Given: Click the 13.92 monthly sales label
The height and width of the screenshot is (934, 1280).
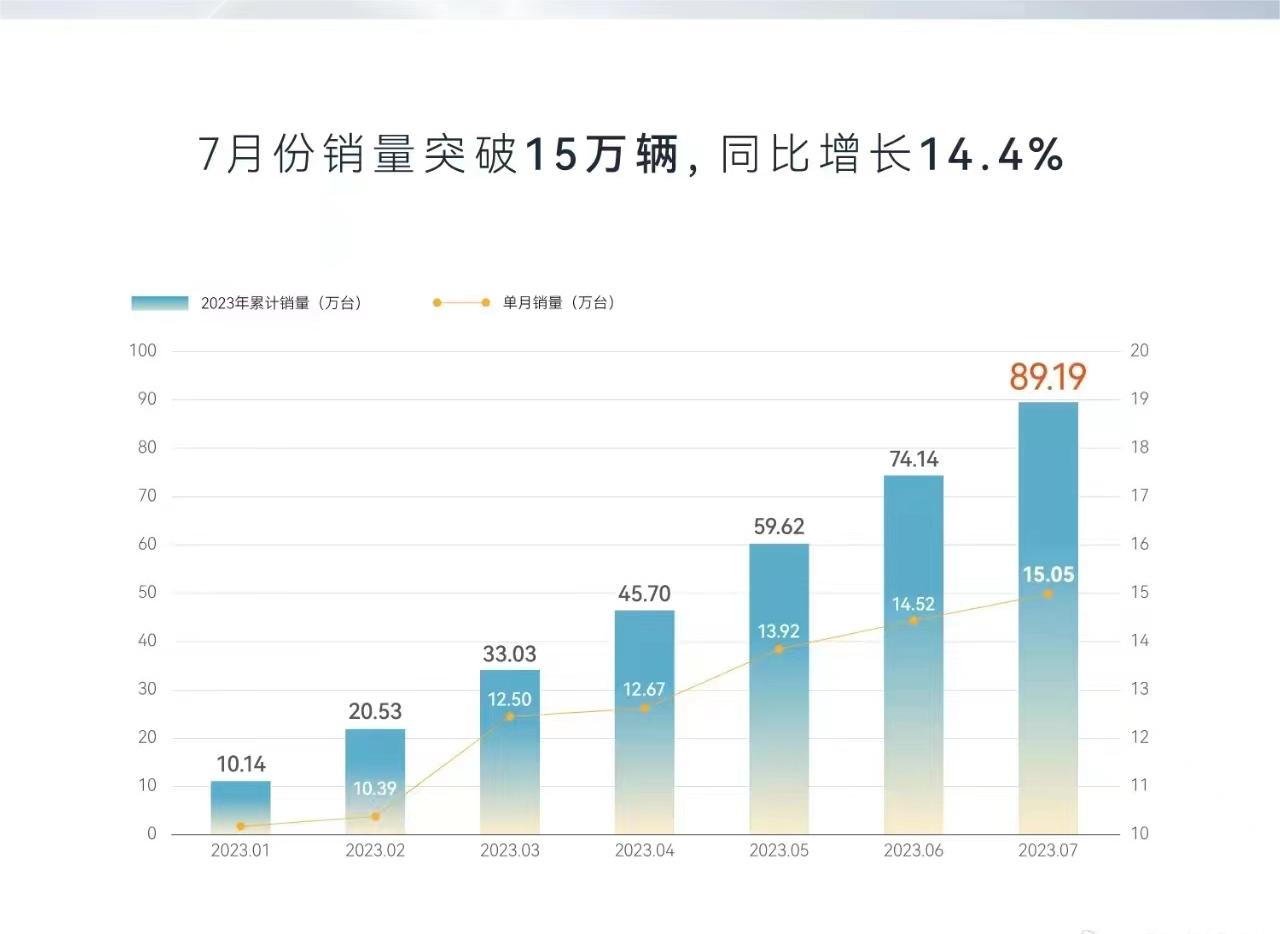Looking at the screenshot, I should [x=778, y=631].
